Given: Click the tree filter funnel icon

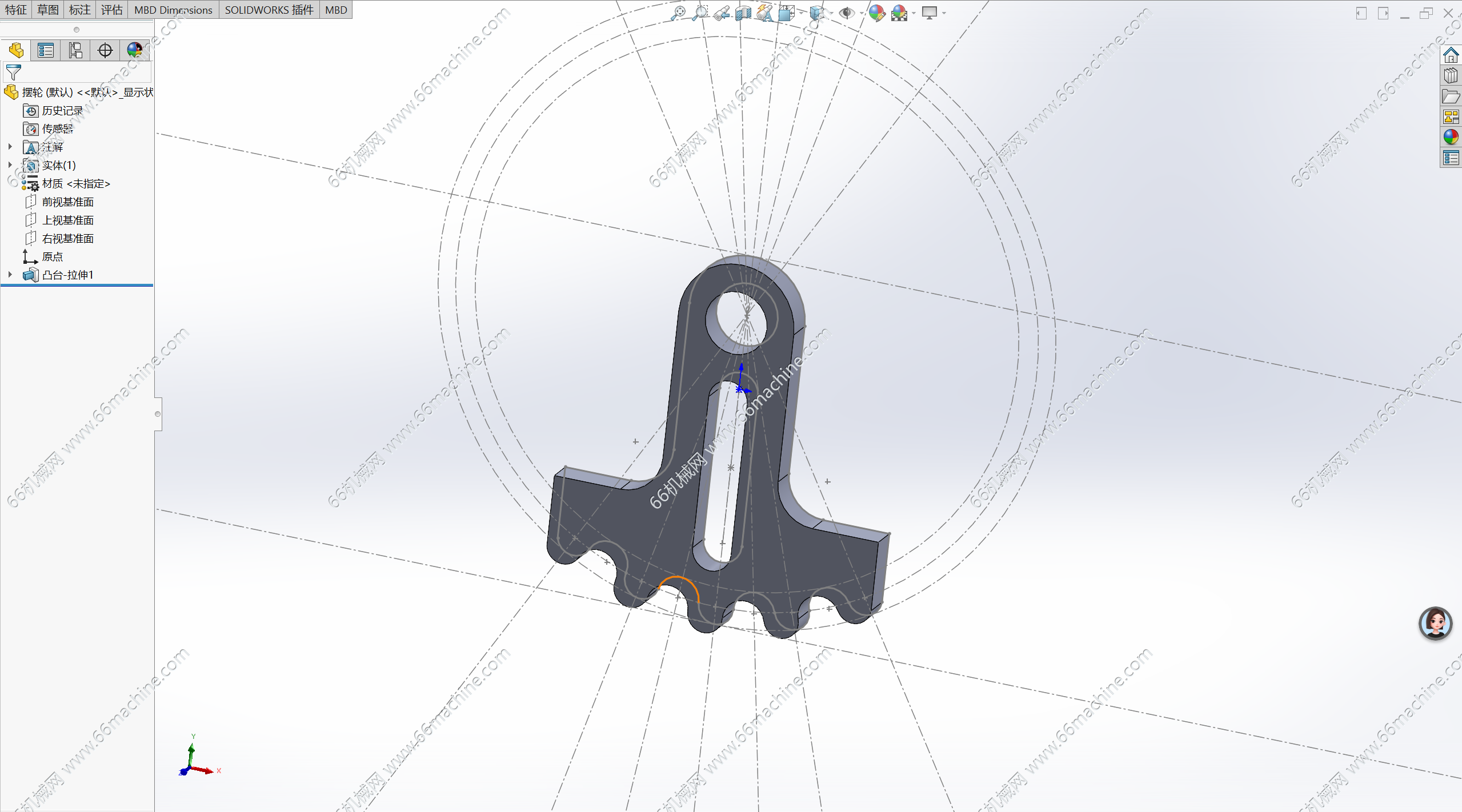Looking at the screenshot, I should point(13,73).
